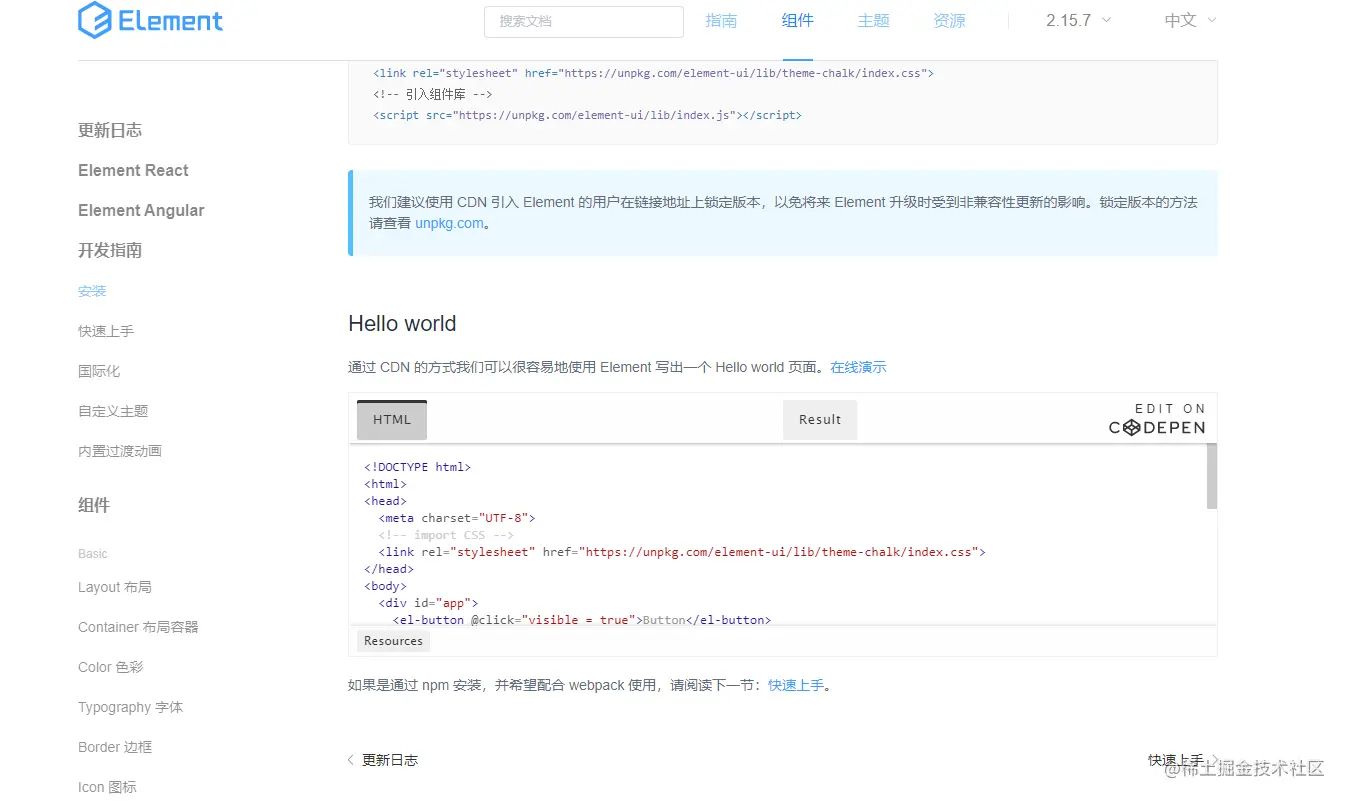Viewport: 1347px width, 801px height.
Task: Open 更新日志 in the sidebar
Action: (x=110, y=130)
